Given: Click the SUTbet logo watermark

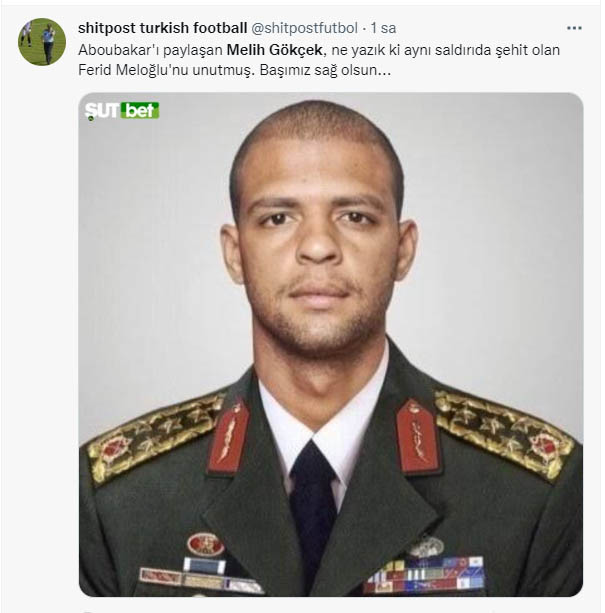Looking at the screenshot, I should [x=122, y=110].
